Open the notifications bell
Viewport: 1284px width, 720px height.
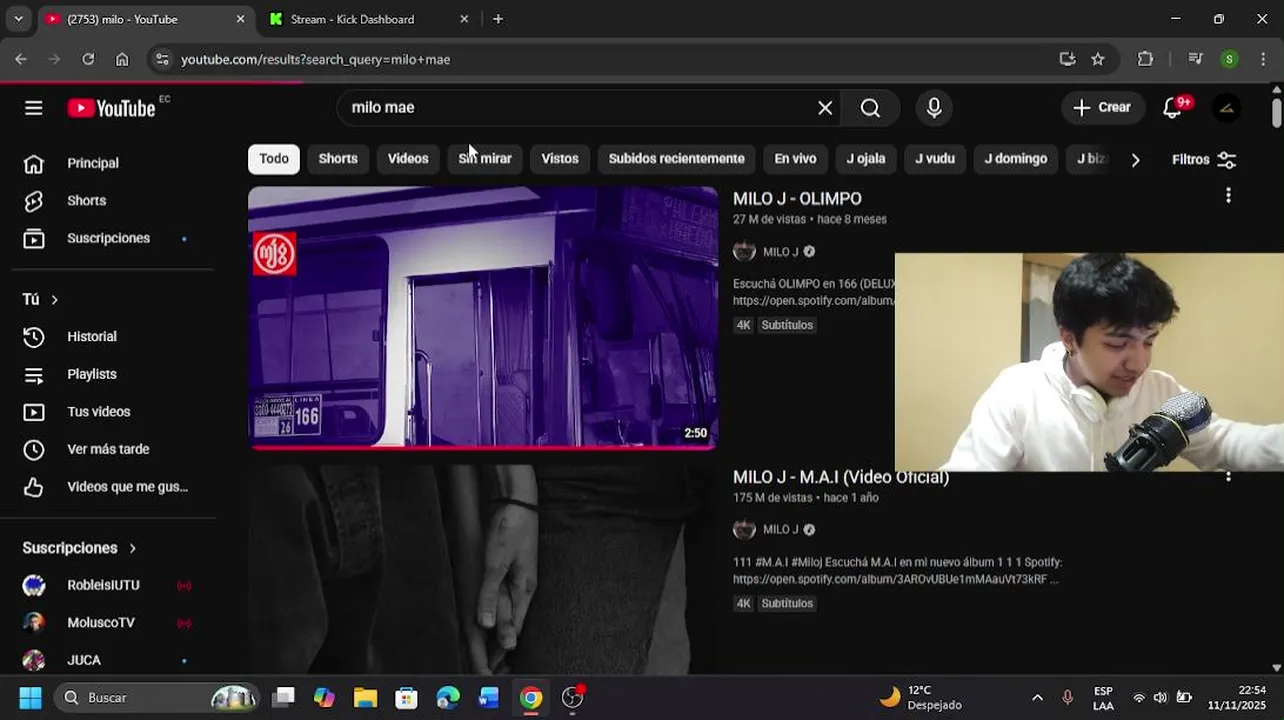tap(1172, 108)
